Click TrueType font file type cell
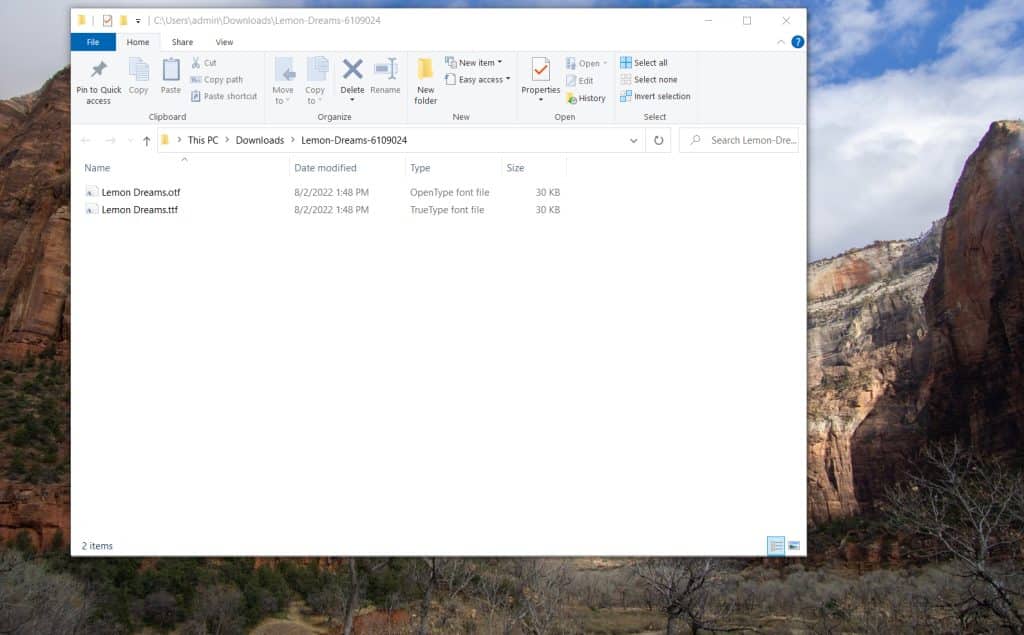 coord(447,210)
